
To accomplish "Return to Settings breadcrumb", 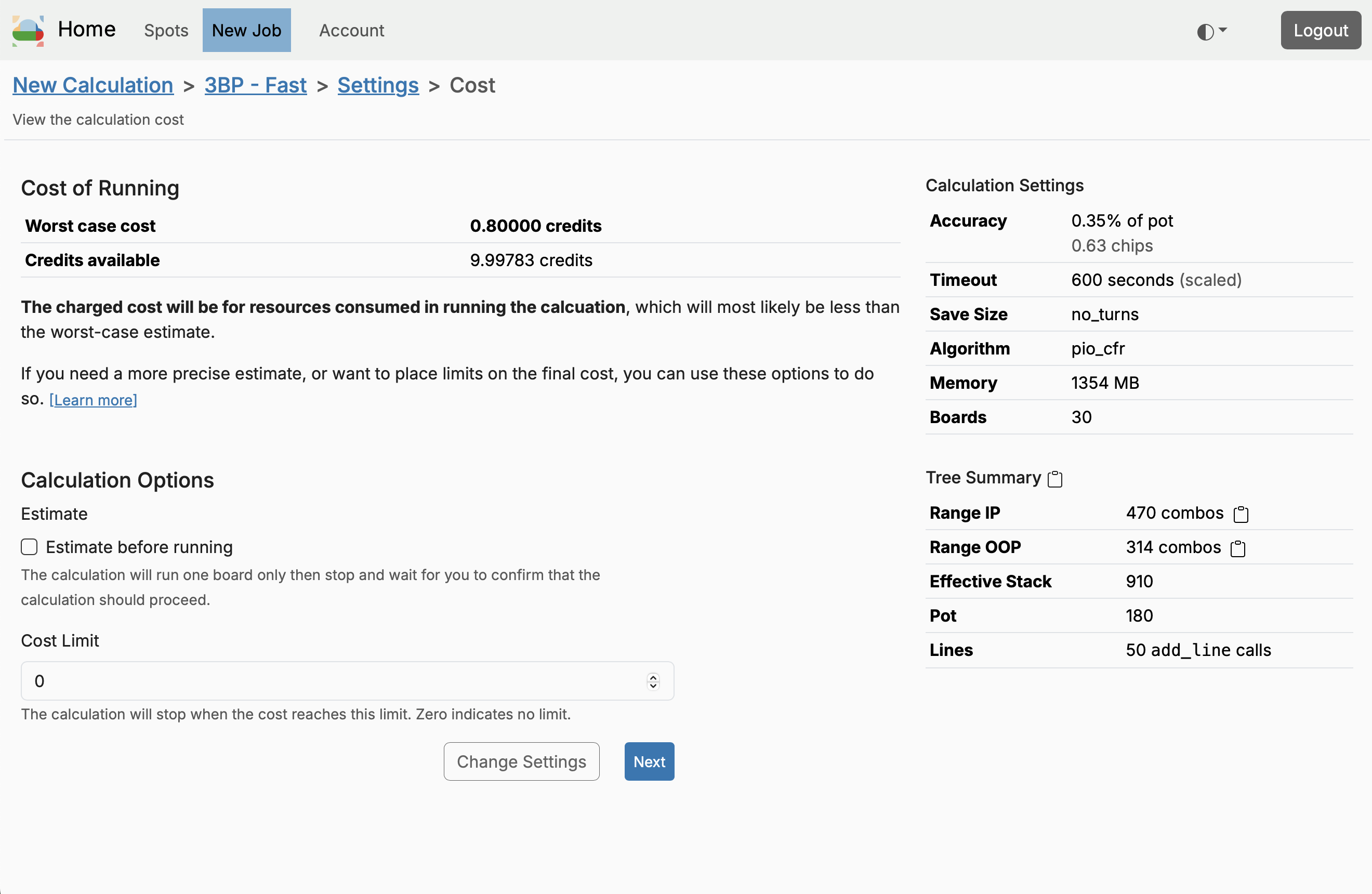I will coord(378,85).
